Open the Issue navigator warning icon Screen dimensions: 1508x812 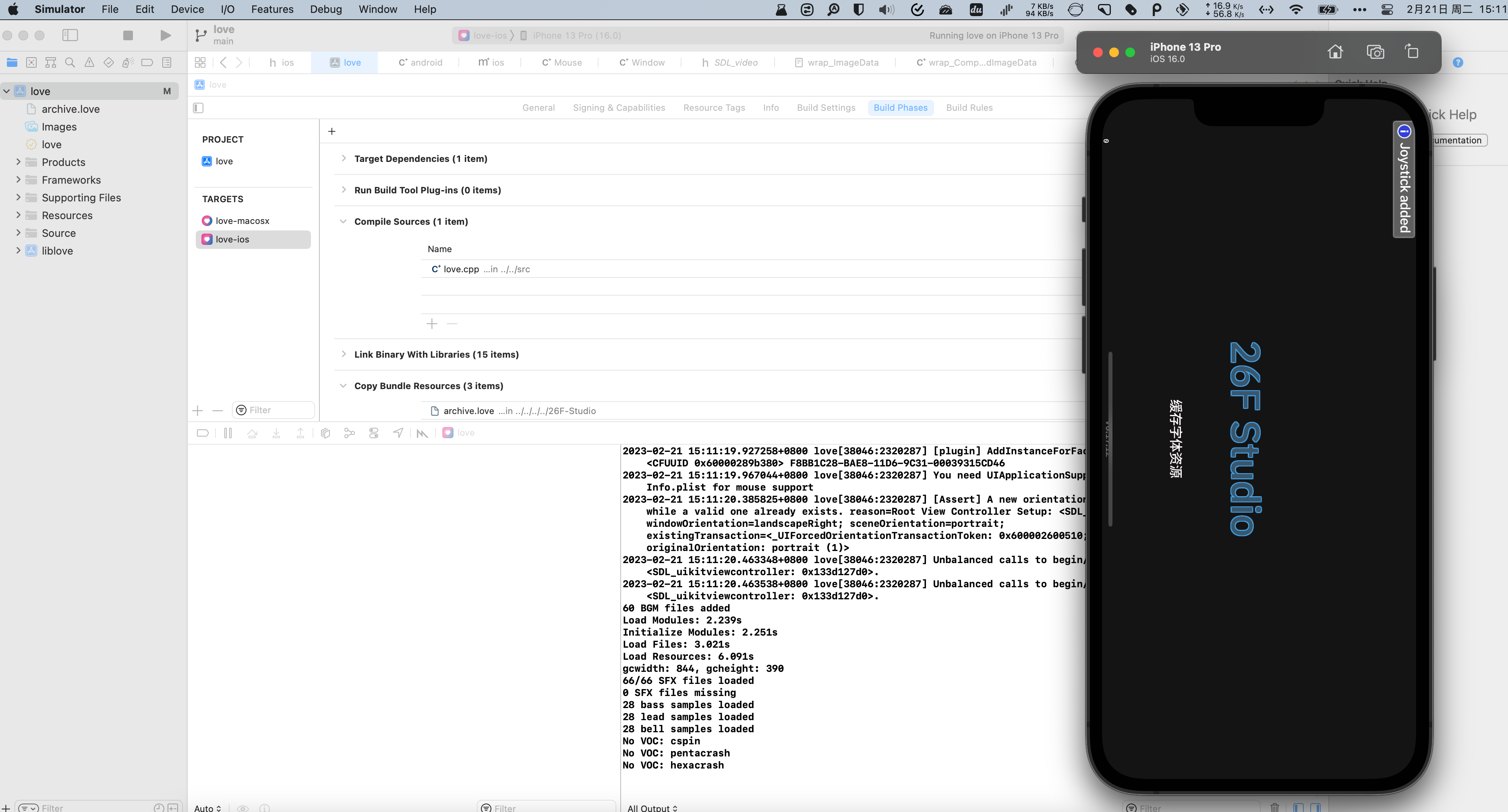pyautogui.click(x=89, y=62)
